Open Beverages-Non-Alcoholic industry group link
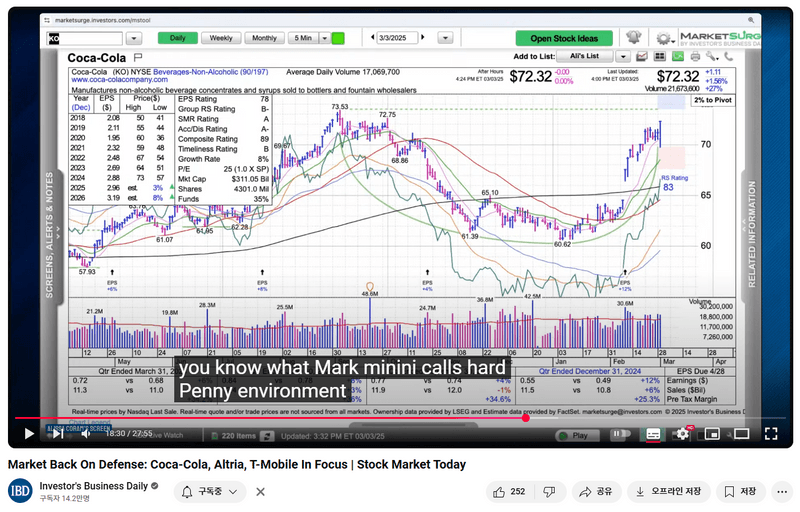 (x=210, y=72)
